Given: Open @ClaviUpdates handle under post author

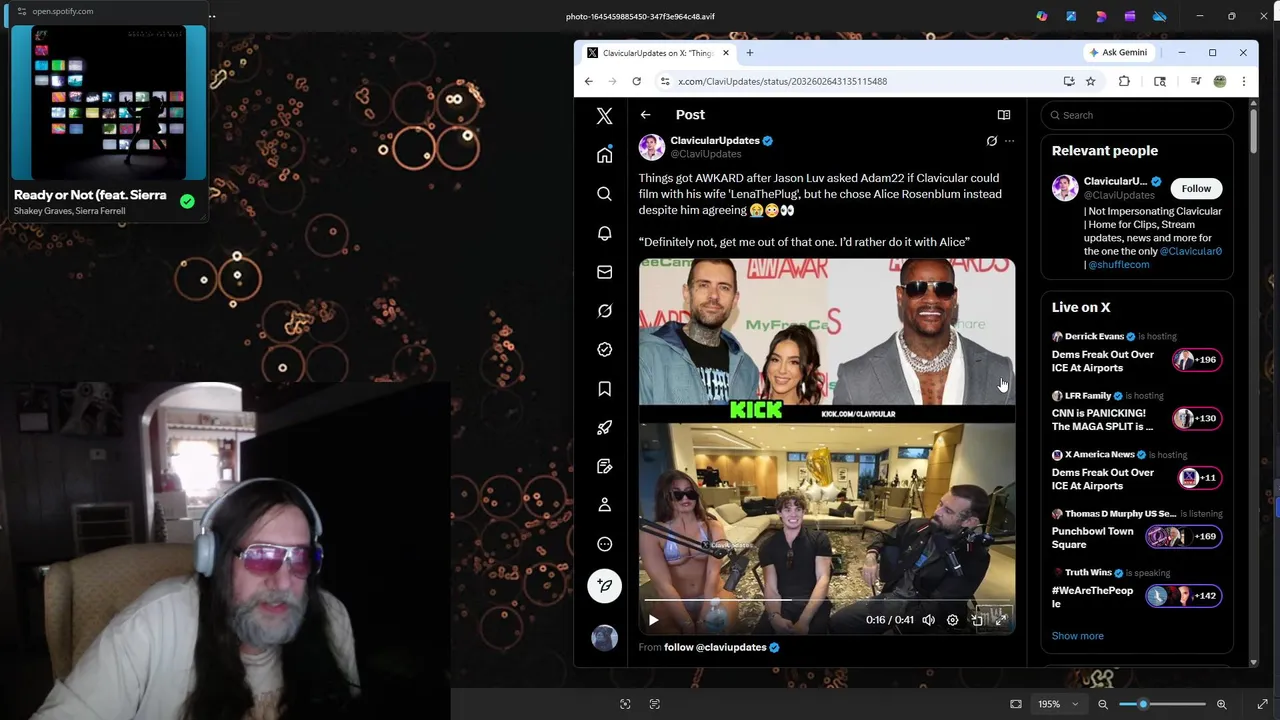Looking at the screenshot, I should [x=706, y=154].
